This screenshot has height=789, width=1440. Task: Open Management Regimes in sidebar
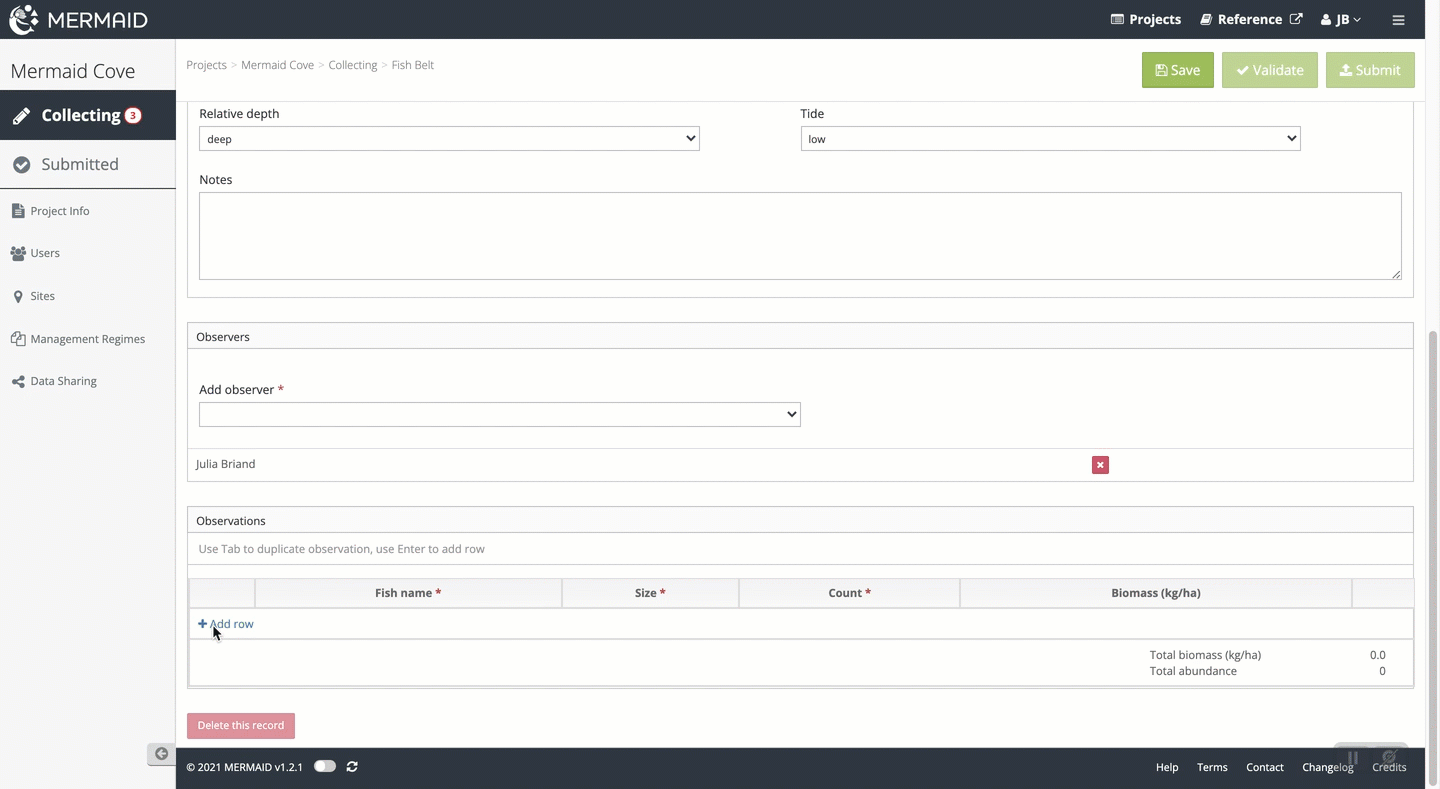(x=87, y=339)
